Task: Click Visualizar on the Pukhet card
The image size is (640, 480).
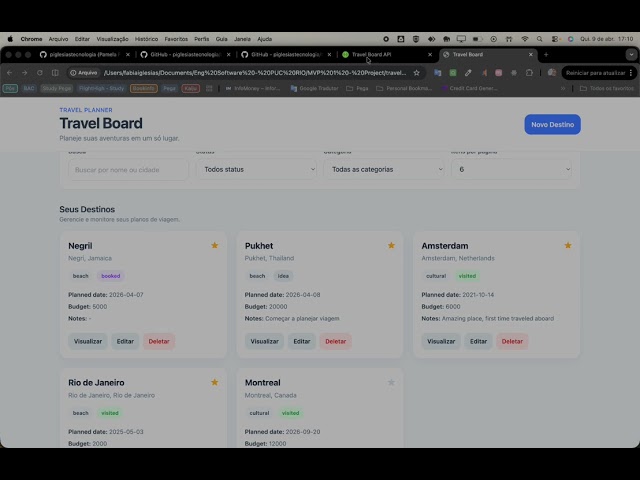Action: [264, 341]
